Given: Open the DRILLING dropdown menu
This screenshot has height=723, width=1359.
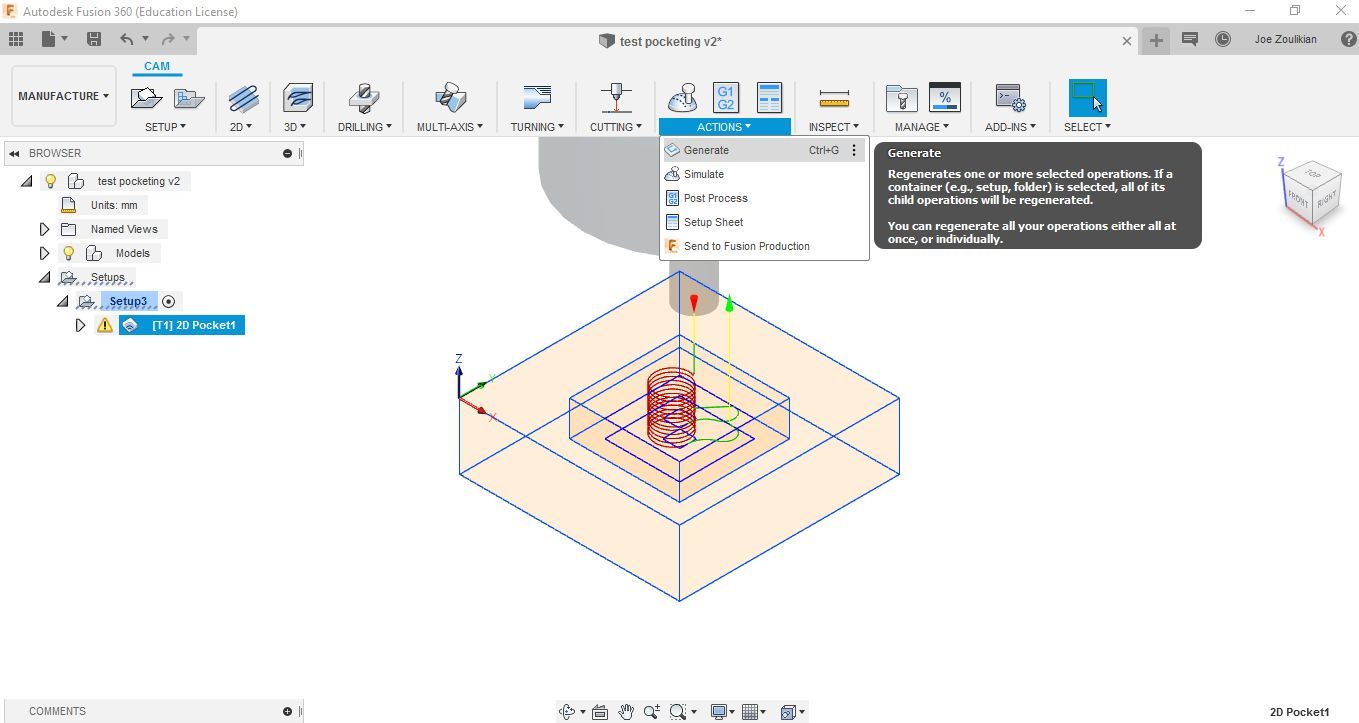Looking at the screenshot, I should (x=364, y=127).
